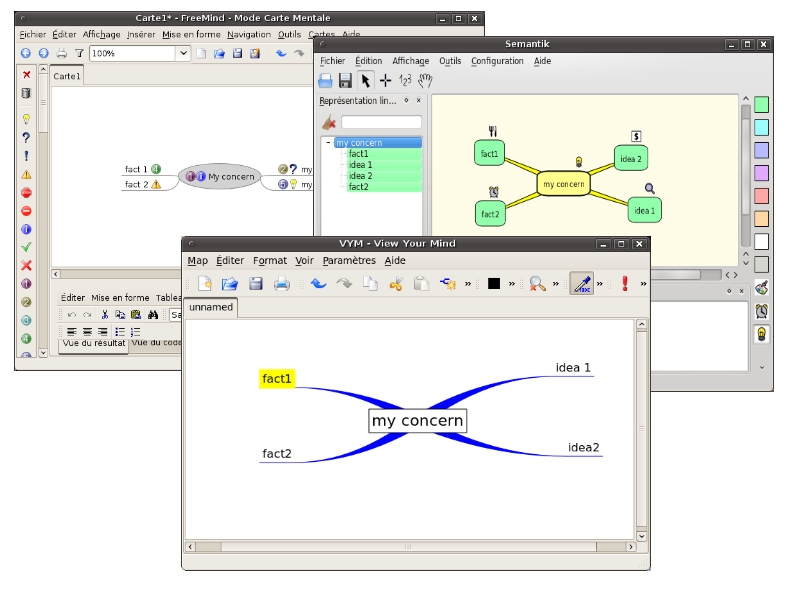Click the VYM add branch icon
Screen dimensions: 800x600
(448, 284)
